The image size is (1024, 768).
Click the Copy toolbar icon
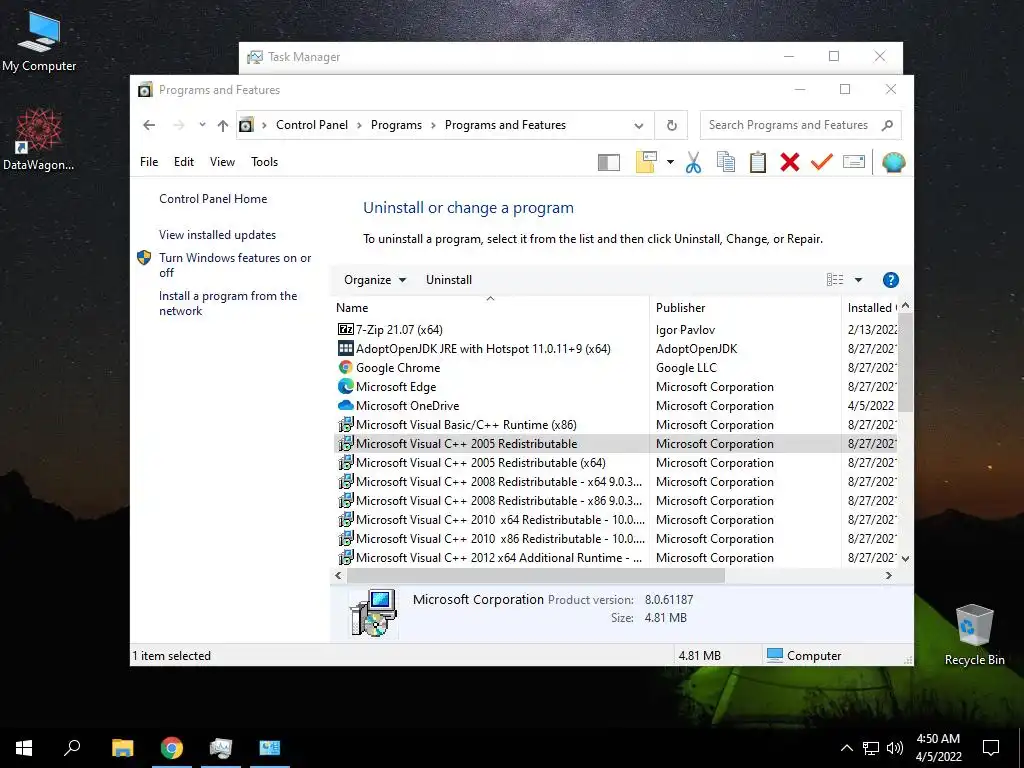(x=726, y=162)
